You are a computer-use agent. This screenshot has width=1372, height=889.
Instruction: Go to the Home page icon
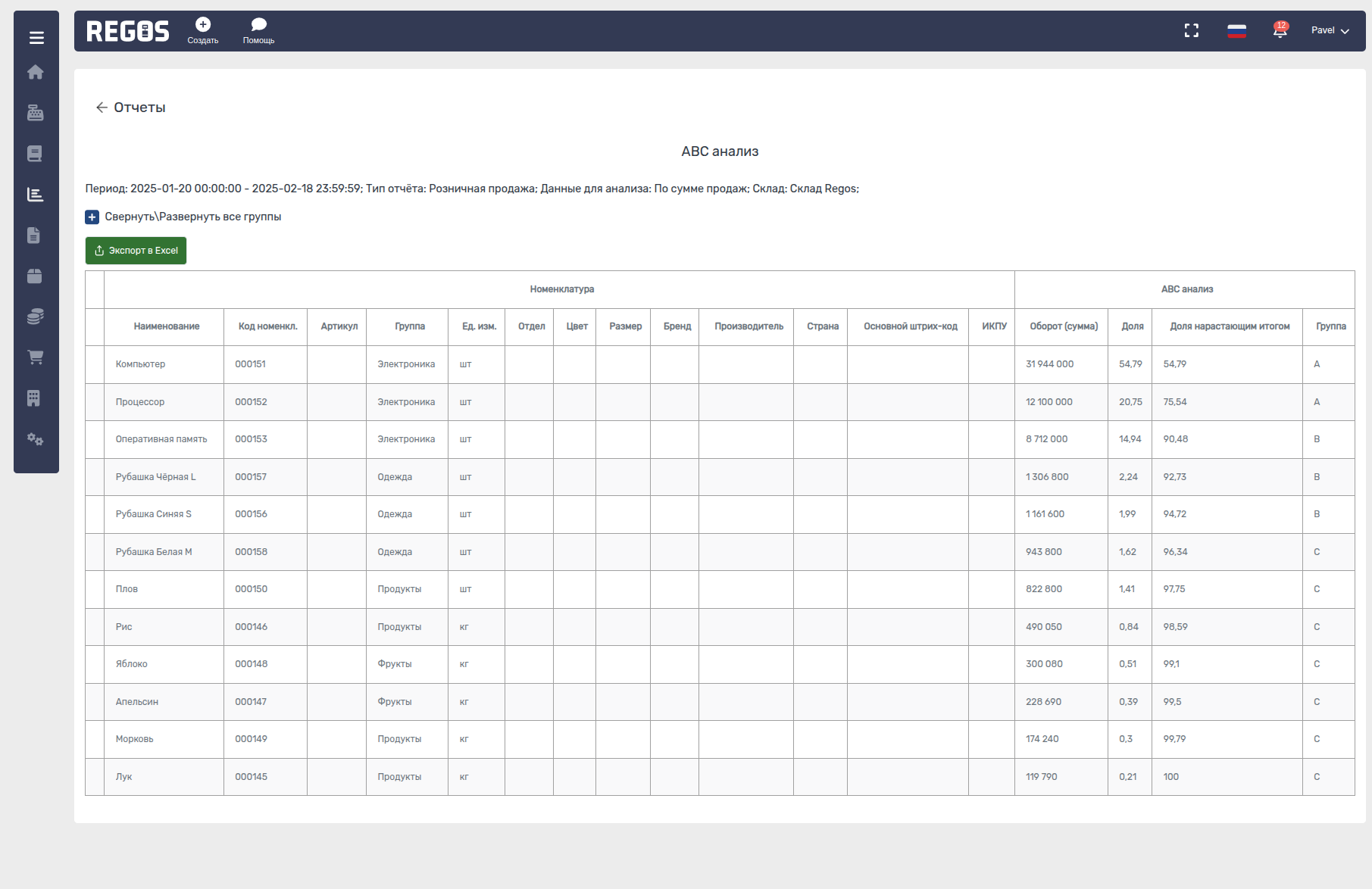point(36,72)
